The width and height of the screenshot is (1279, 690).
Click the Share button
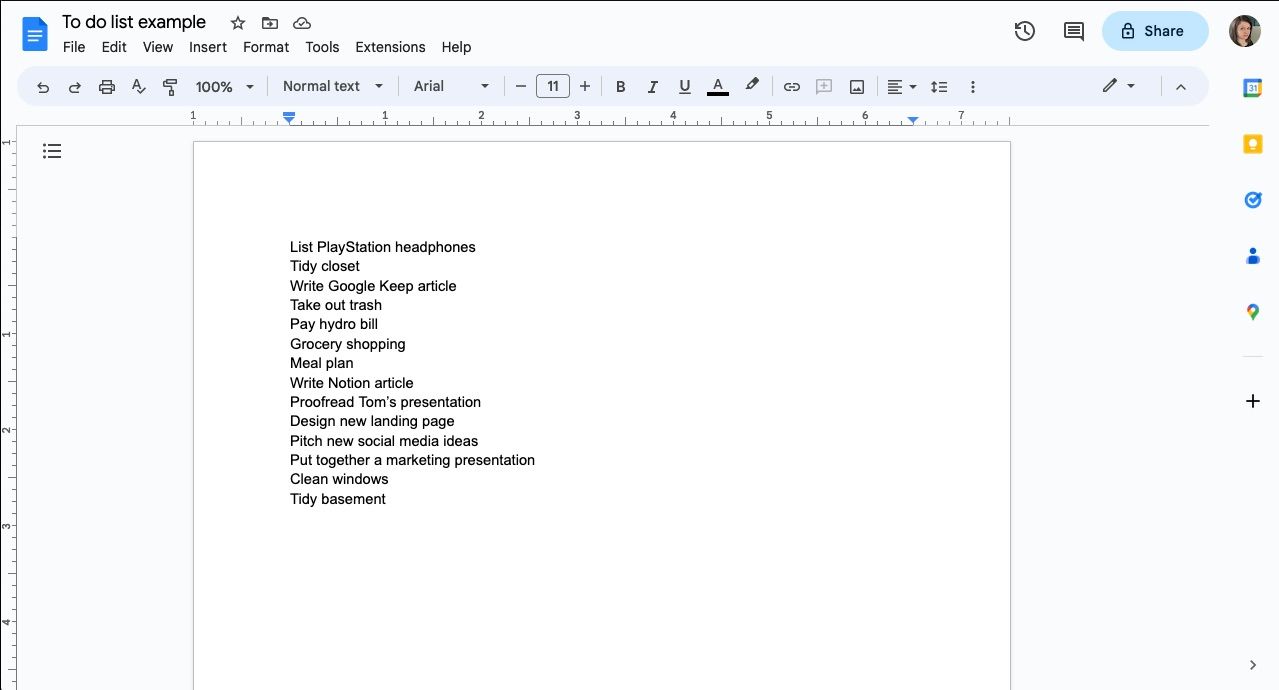(1154, 31)
